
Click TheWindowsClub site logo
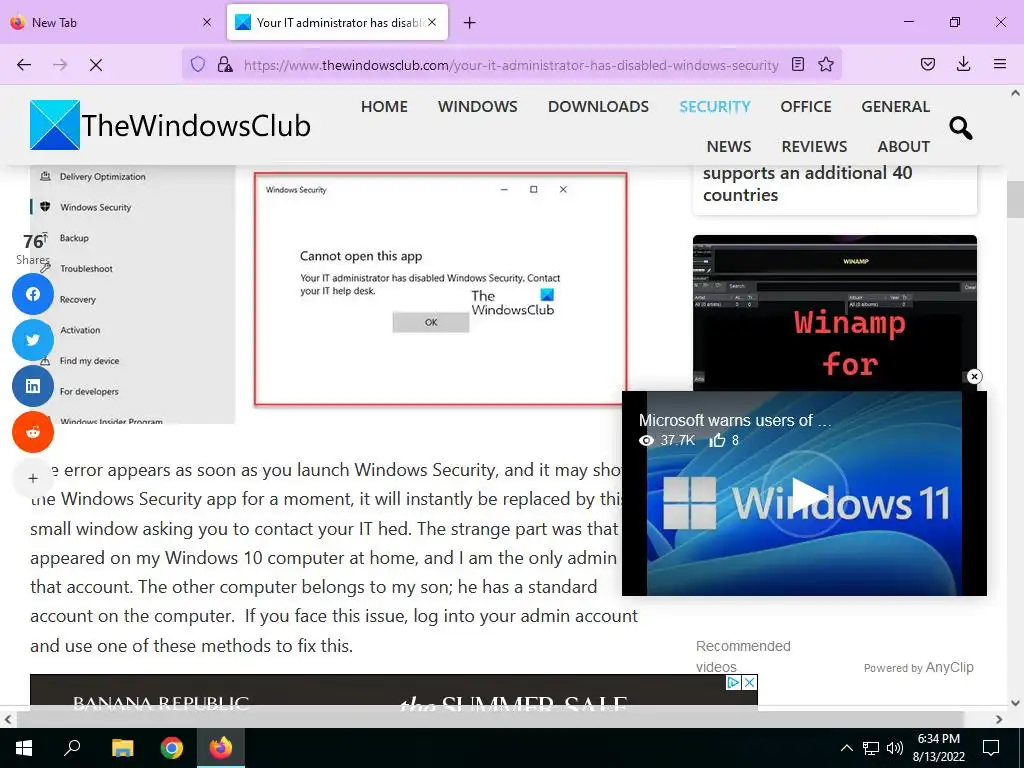[x=170, y=125]
